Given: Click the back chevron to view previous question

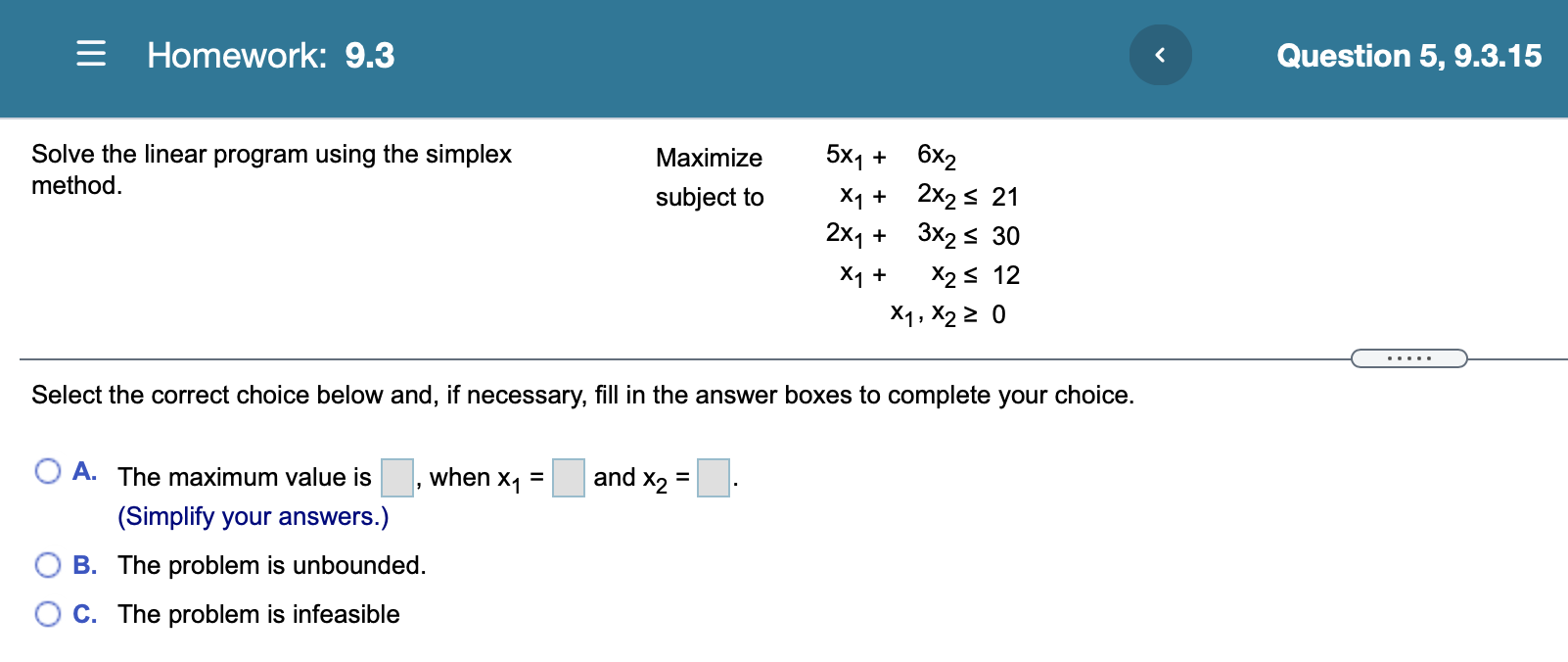Looking at the screenshot, I should point(1160,55).
